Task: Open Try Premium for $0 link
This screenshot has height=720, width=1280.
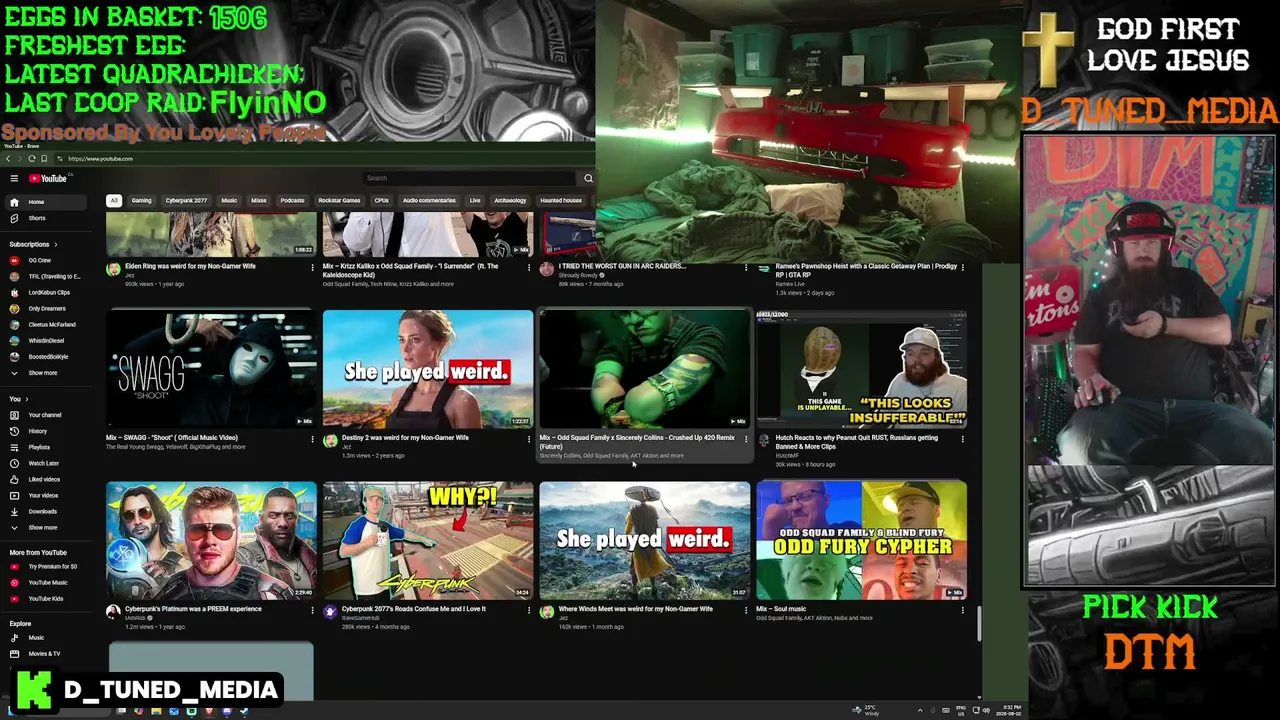Action: (x=46, y=566)
